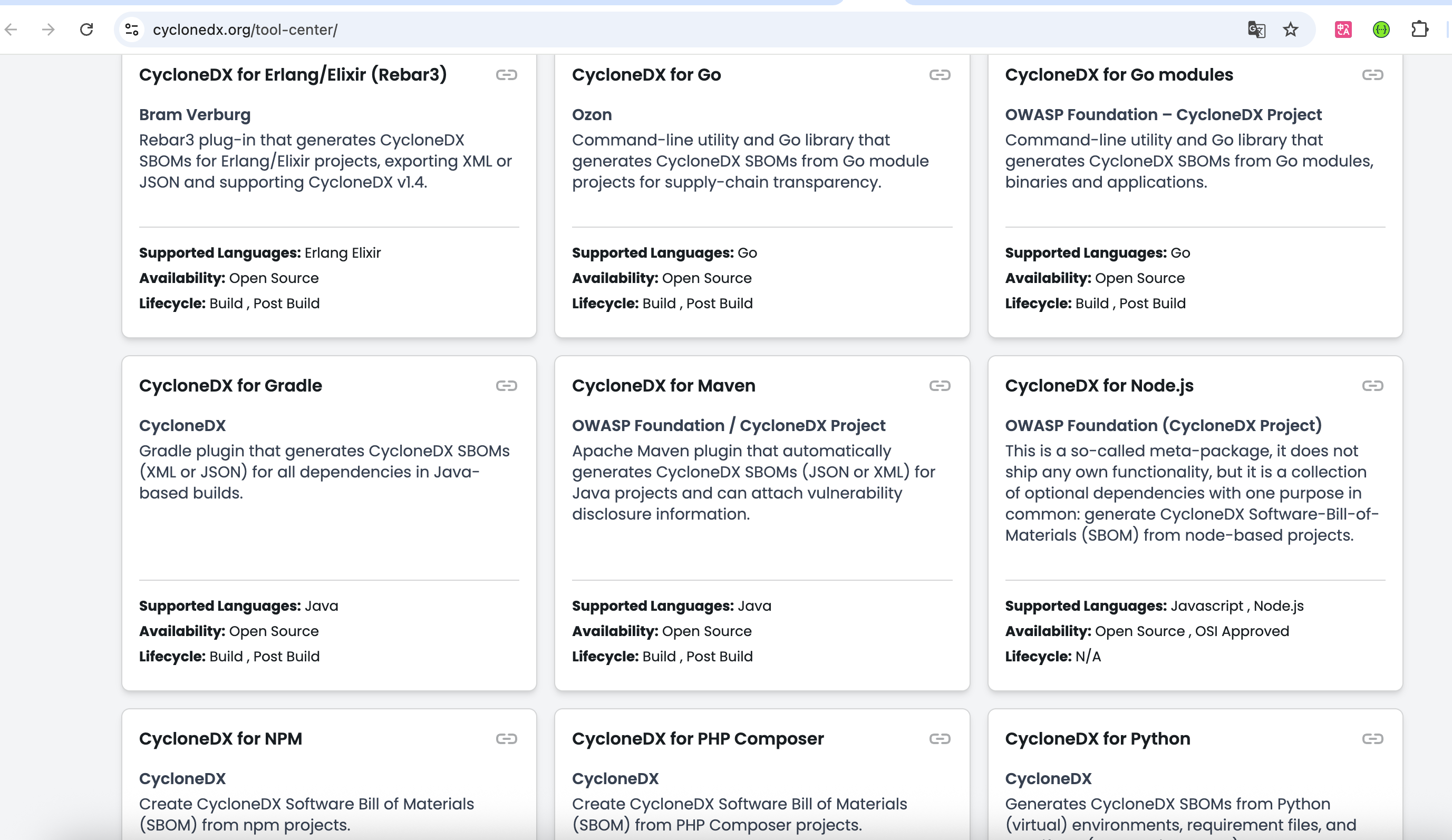Click link icon on CycloneDX for NPM card
1452x840 pixels.
[506, 739]
